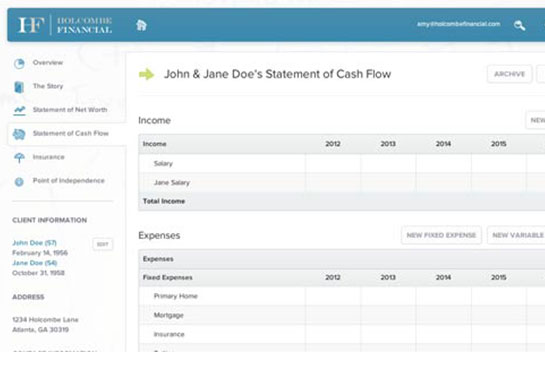This screenshot has height=370, width=545.
Task: Select the Insurance expense row
Action: [342, 334]
